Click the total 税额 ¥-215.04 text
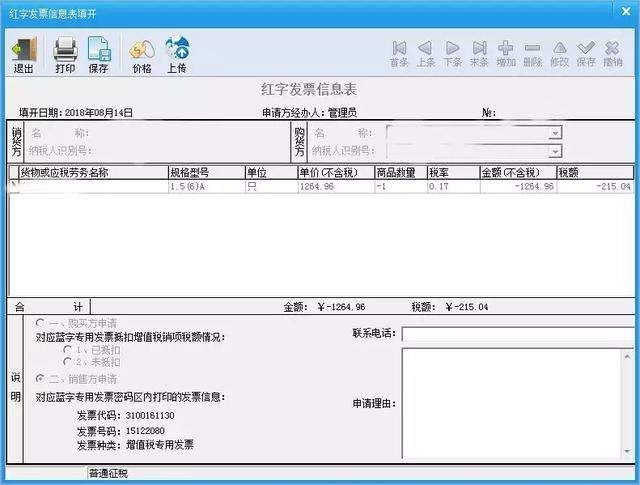The image size is (640, 485). point(450,307)
